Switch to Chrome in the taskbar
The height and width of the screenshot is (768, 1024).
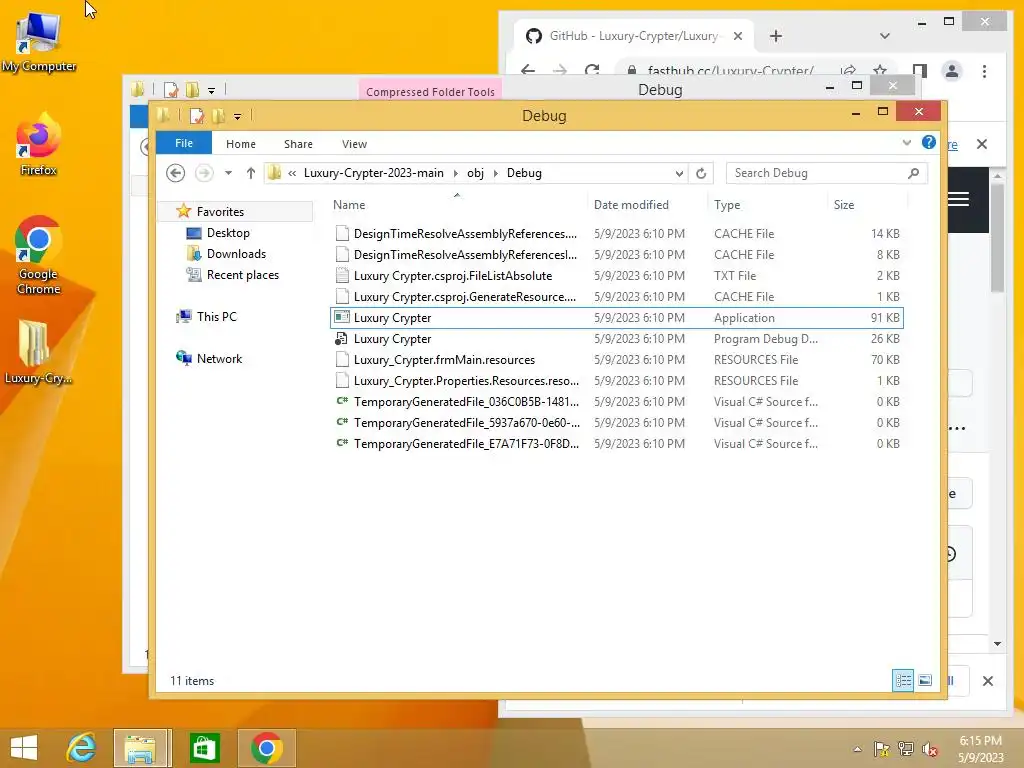[266, 748]
